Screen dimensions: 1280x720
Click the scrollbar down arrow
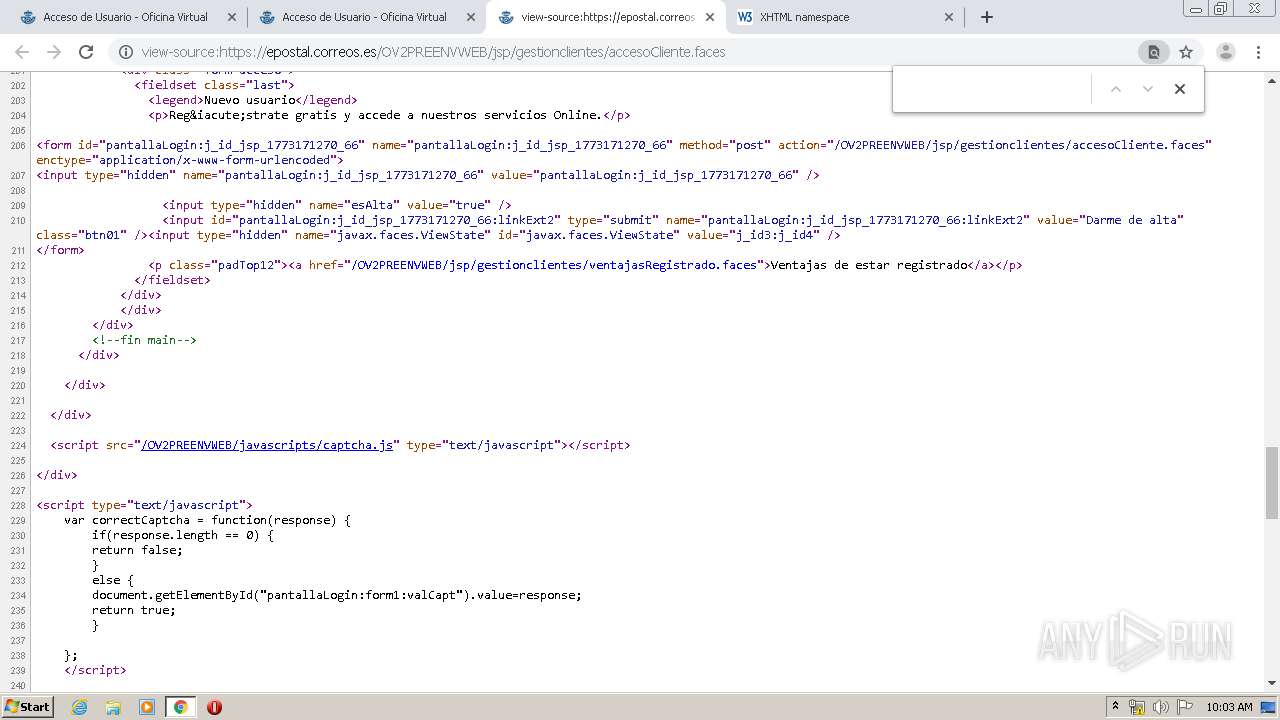coord(1272,683)
